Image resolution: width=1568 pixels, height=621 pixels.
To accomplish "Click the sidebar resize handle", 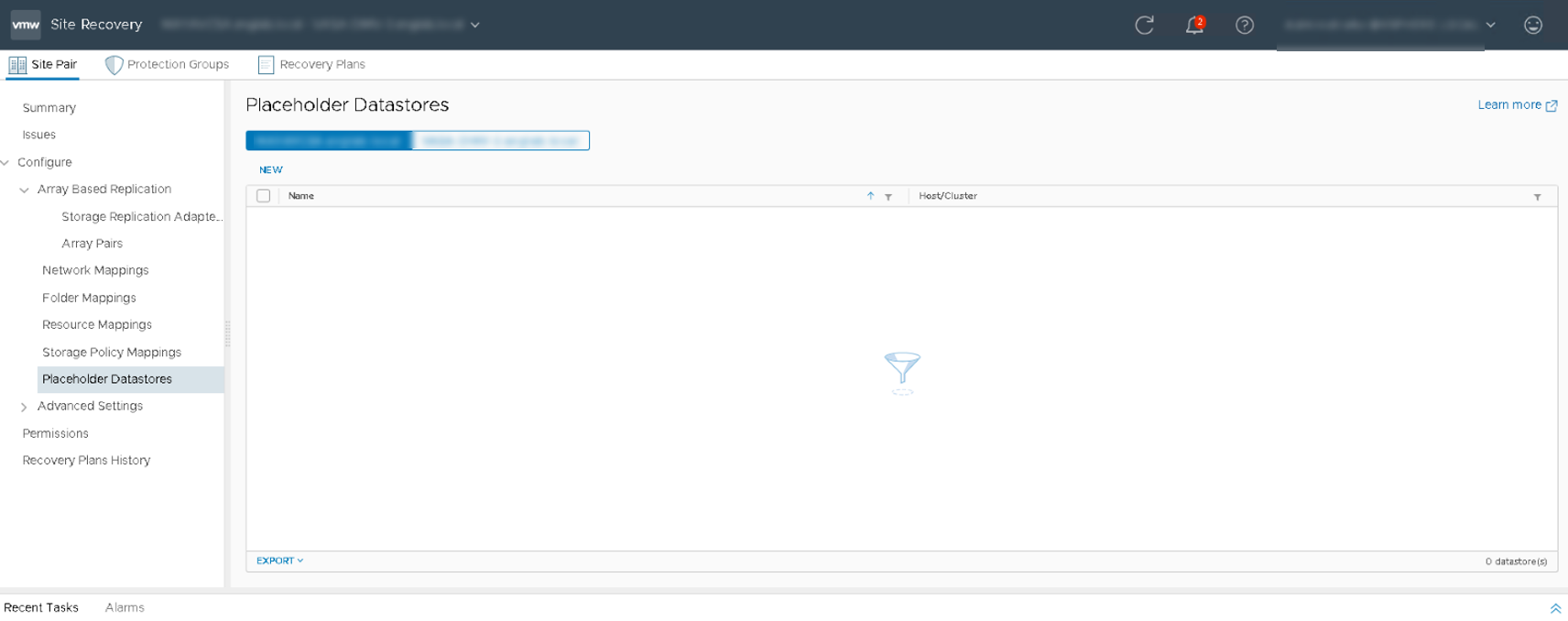I will pyautogui.click(x=227, y=333).
